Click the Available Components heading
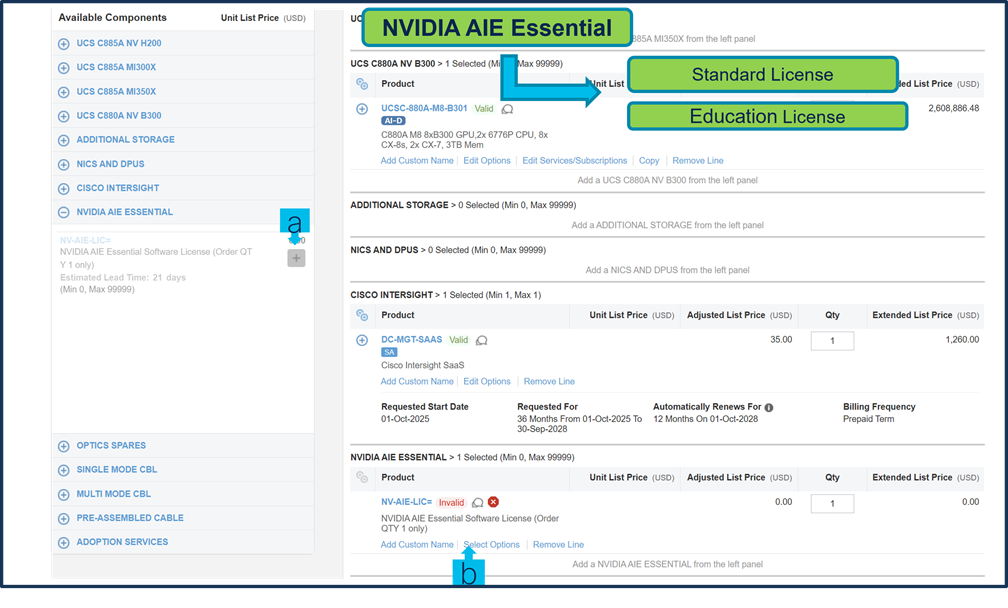Image resolution: width=1008 pixels, height=608 pixels. [112, 17]
